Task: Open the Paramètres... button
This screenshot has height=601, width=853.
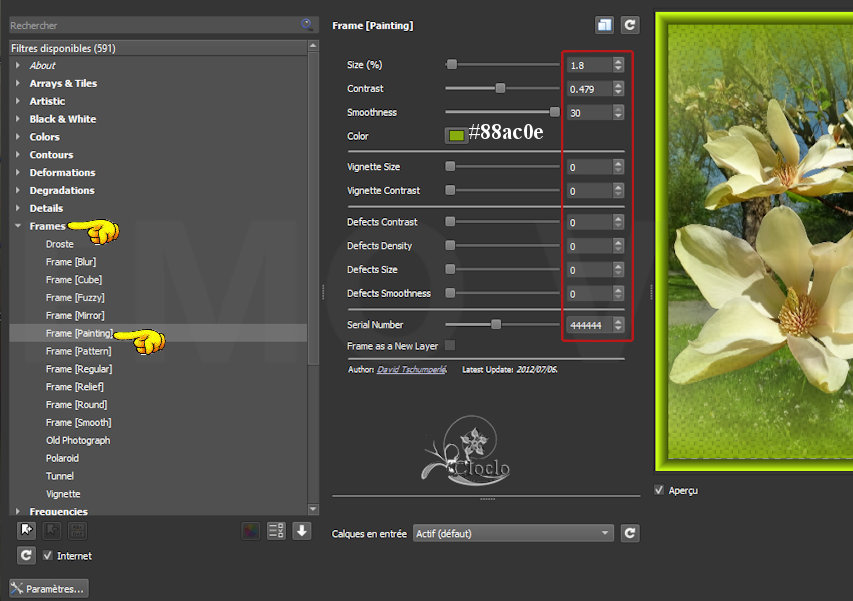Action: tap(48, 588)
